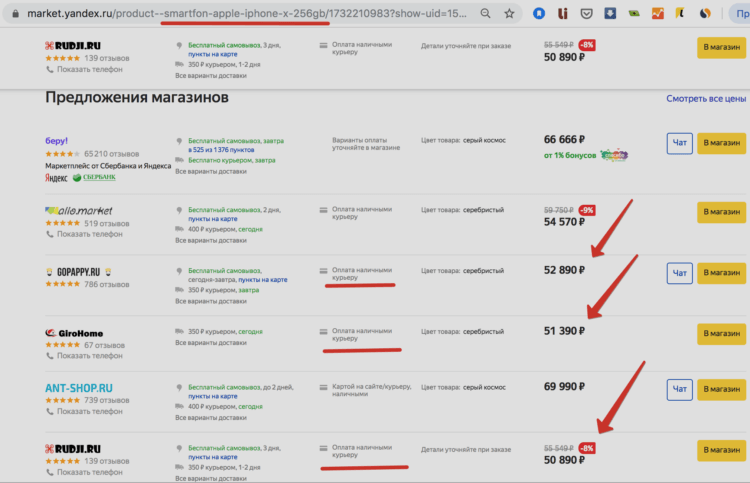Viewport: 750px width, 483px height.
Task: Click the 69 990 ₽ price
Action: (564, 386)
